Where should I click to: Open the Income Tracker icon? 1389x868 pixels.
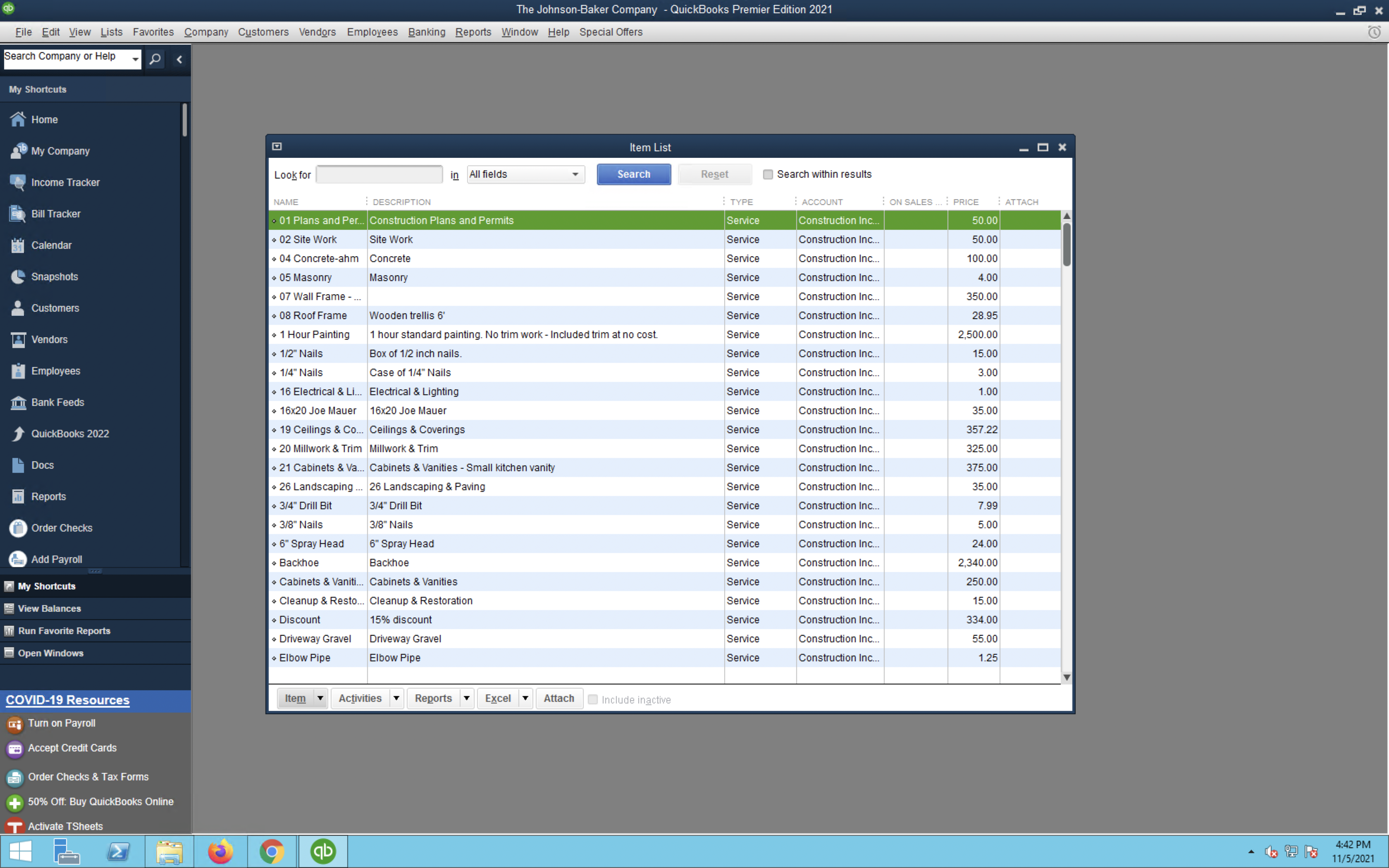[18, 183]
